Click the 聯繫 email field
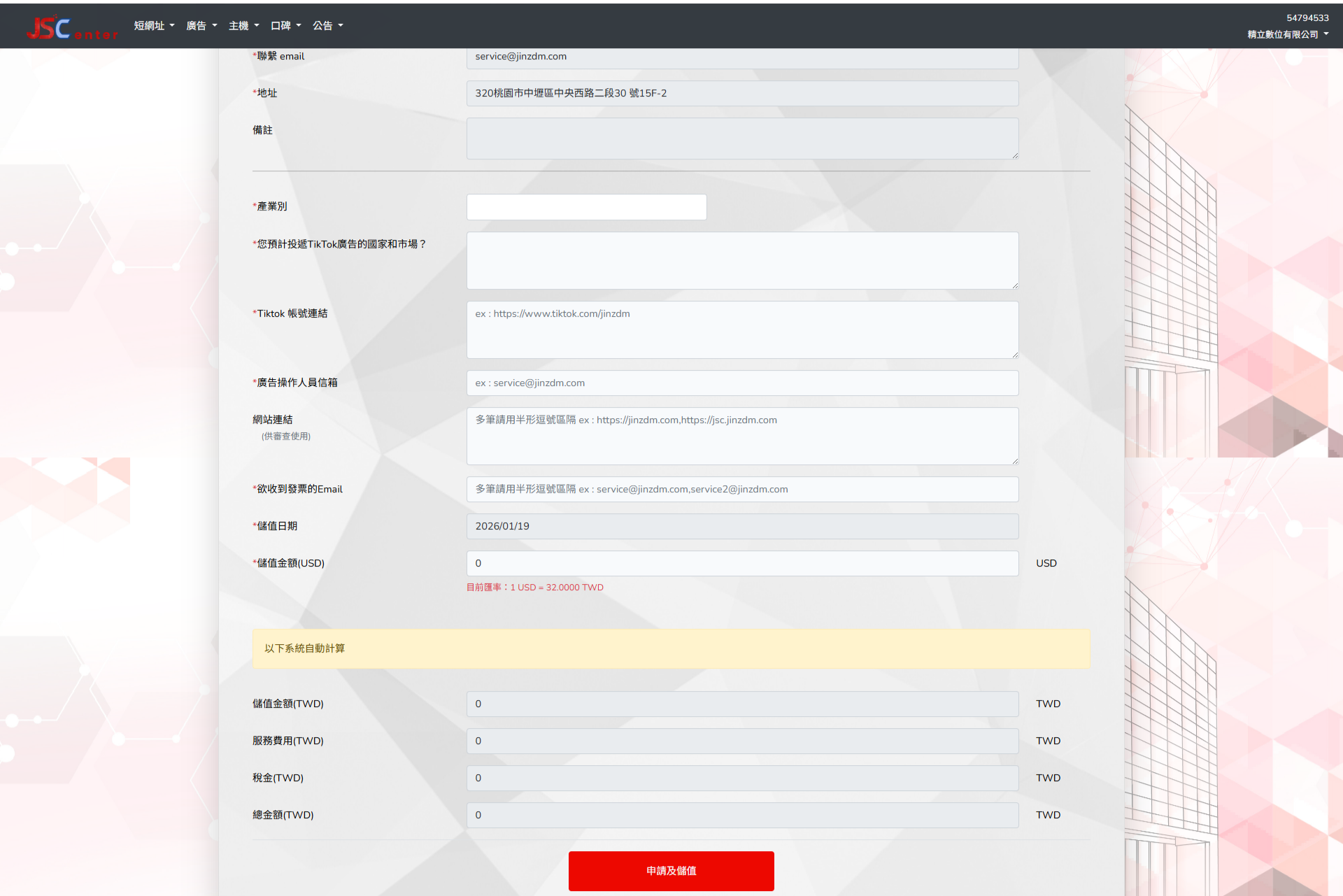1343x896 pixels. pos(742,57)
